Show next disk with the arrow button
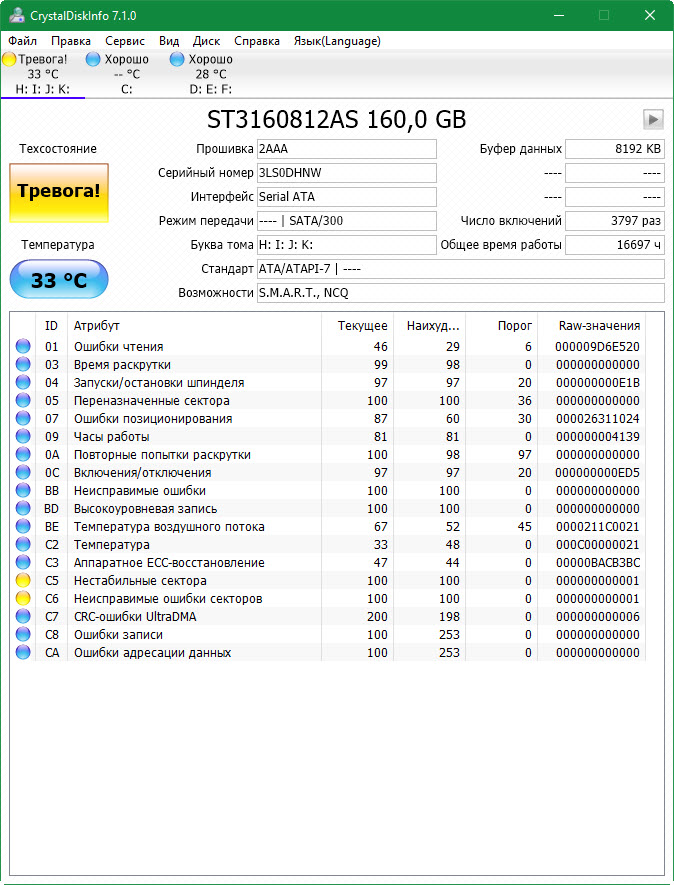 pyautogui.click(x=653, y=119)
